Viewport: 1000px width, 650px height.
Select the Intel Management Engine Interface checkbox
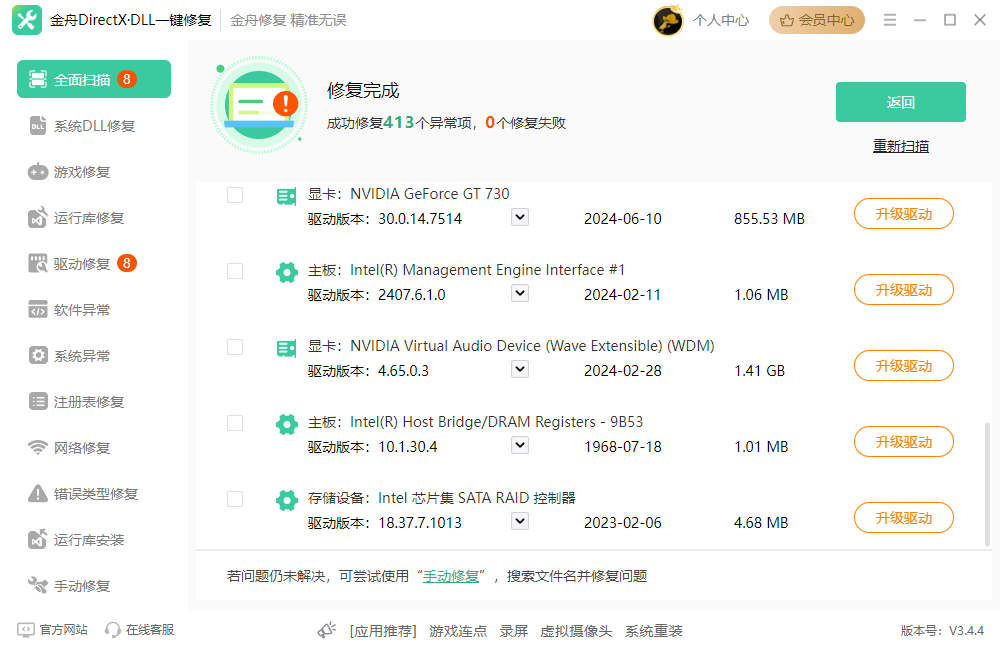(235, 271)
